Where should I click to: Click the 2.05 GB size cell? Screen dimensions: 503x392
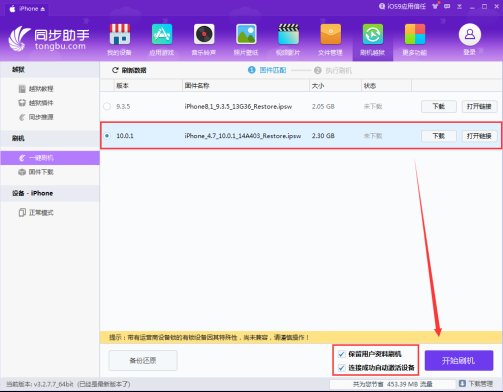(x=323, y=106)
